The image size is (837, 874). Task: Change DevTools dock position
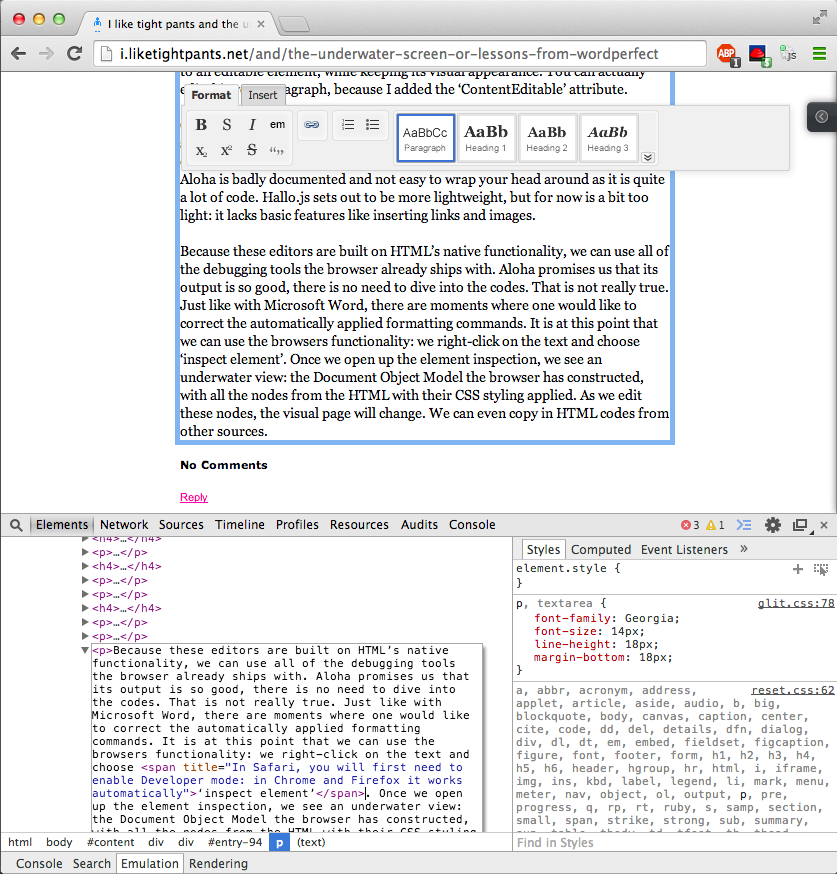(800, 525)
